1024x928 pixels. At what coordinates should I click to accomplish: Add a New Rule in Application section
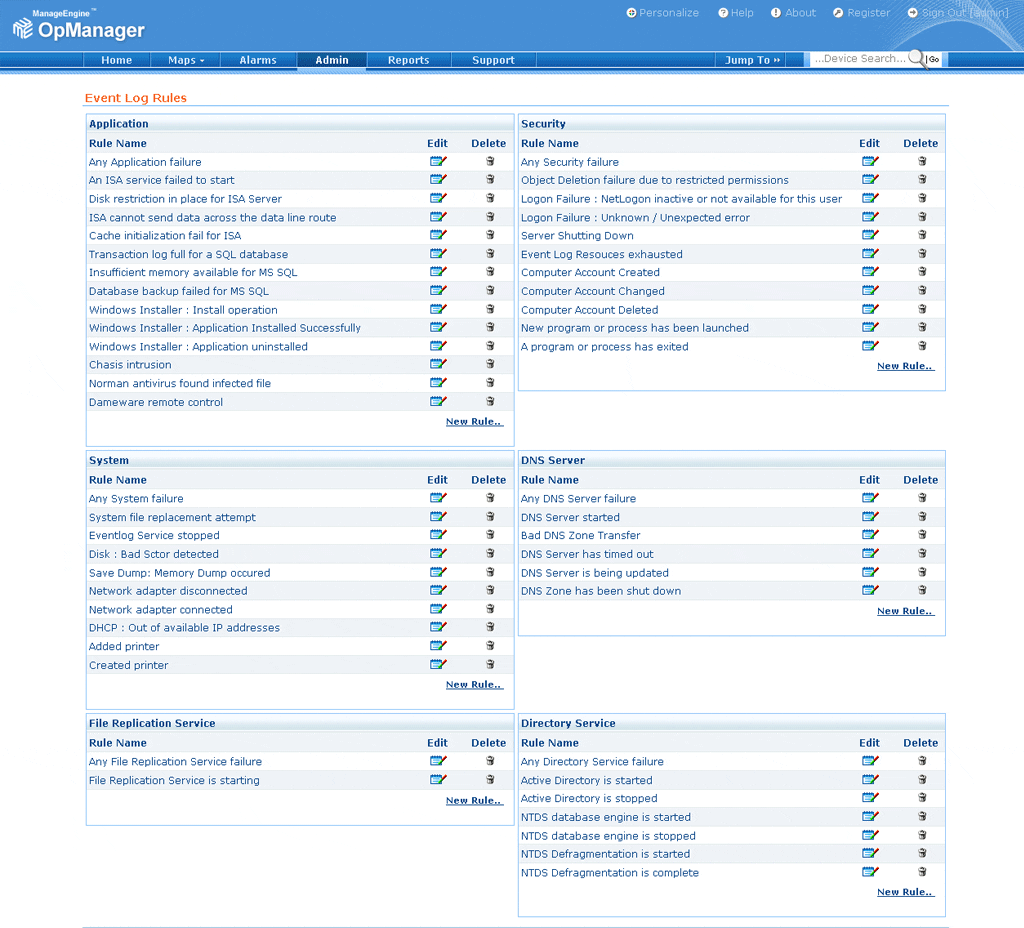coord(474,422)
